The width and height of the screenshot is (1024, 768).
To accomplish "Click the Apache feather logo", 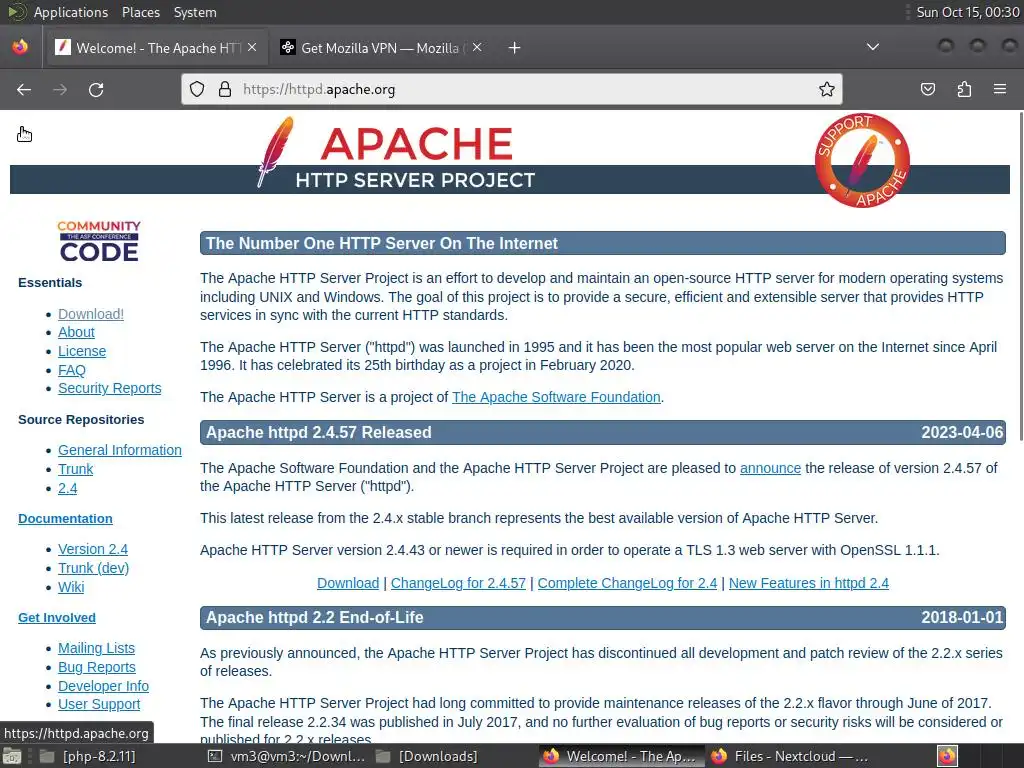I will tap(276, 152).
